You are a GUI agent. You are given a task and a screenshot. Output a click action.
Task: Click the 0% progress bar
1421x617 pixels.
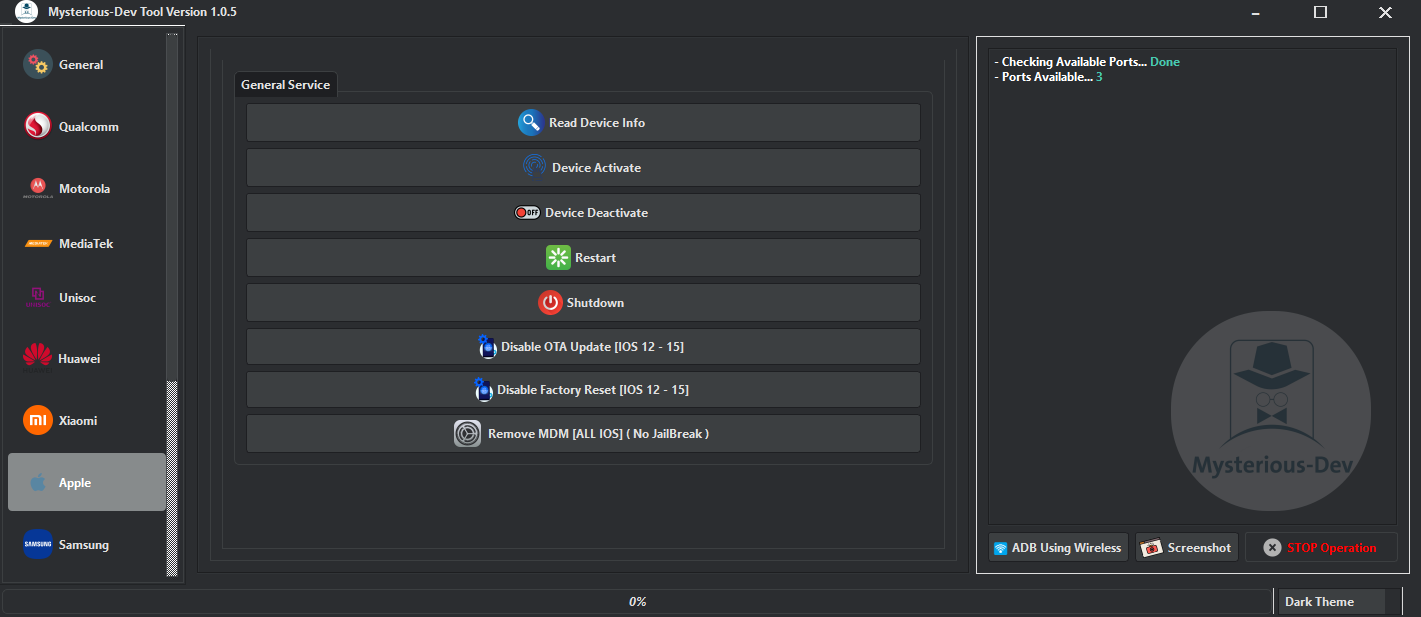pyautogui.click(x=638, y=601)
